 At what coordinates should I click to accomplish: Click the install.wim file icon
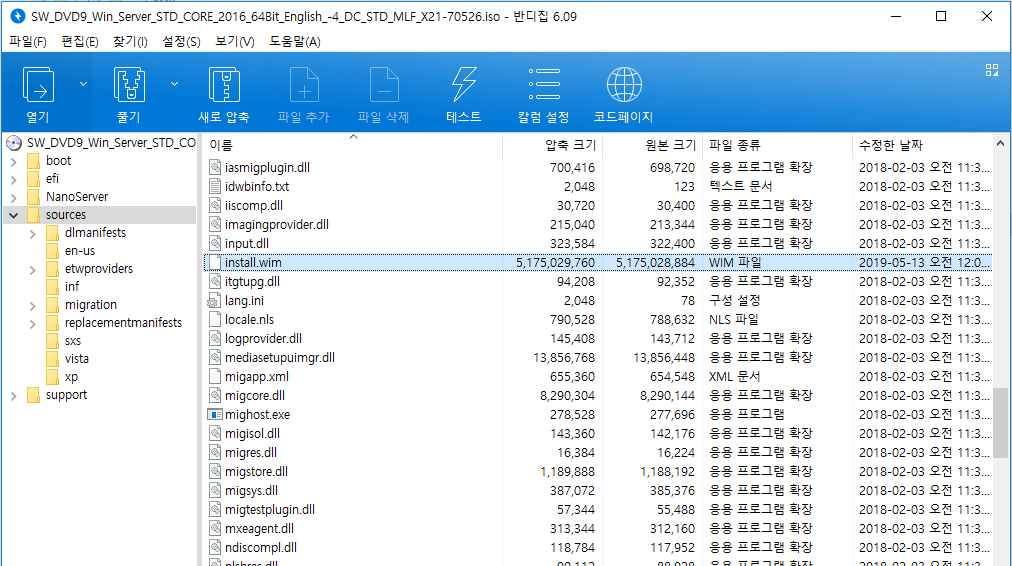tap(215, 263)
